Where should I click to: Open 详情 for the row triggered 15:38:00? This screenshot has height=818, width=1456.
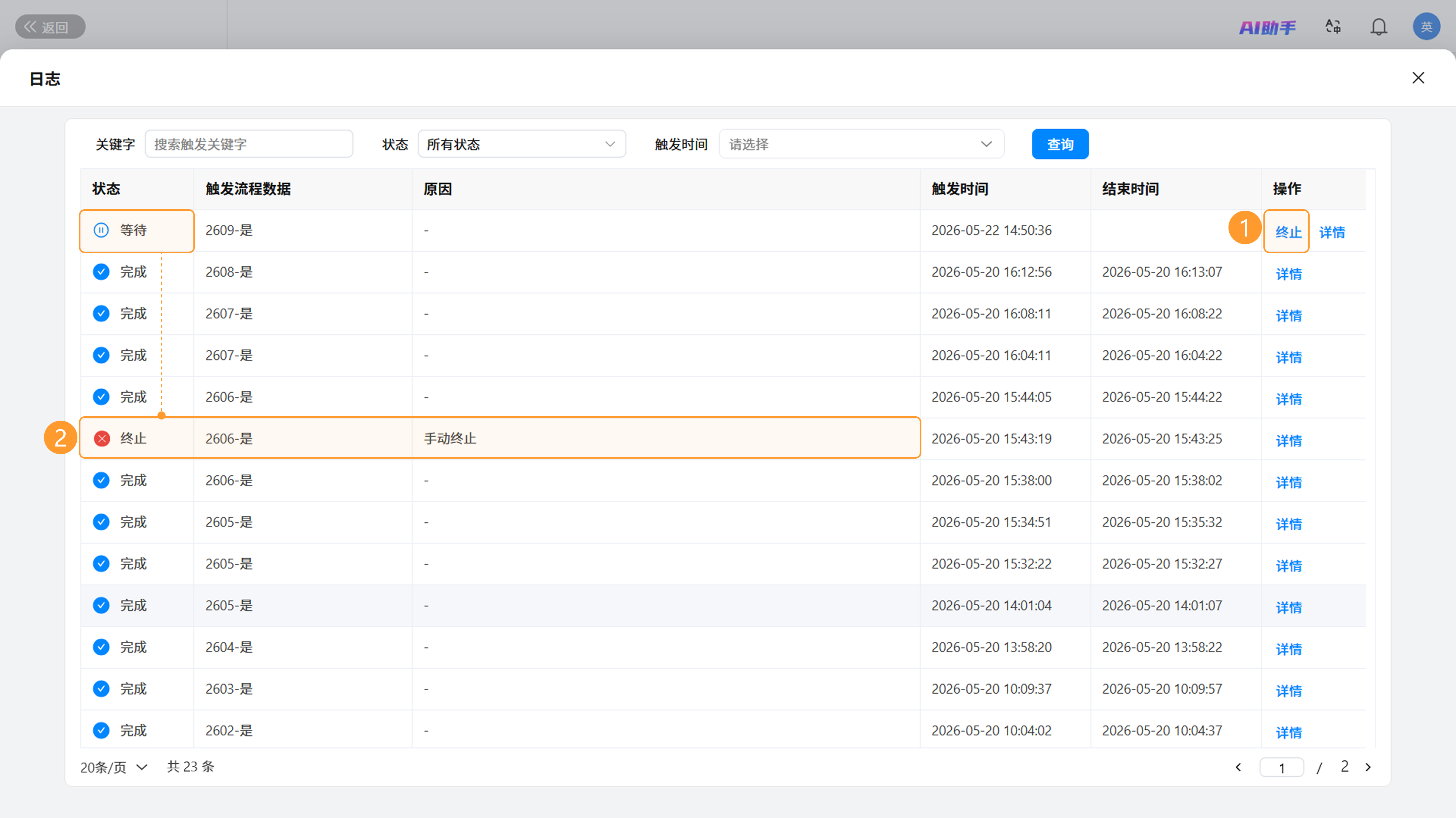click(x=1288, y=482)
